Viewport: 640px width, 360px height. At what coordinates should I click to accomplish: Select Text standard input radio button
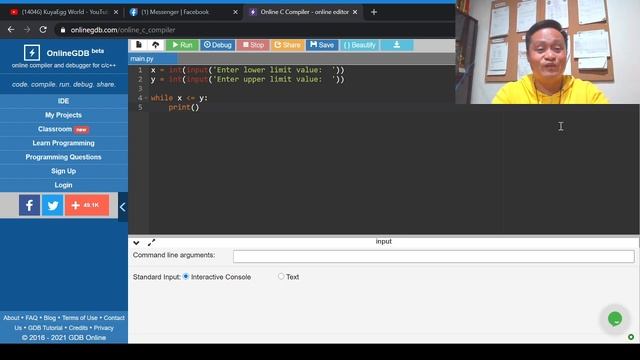click(x=281, y=276)
